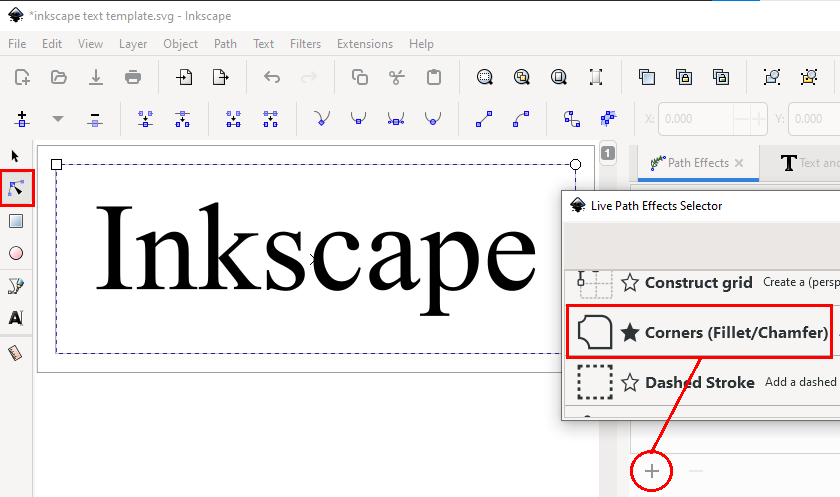Open the Layer menu

(133, 44)
